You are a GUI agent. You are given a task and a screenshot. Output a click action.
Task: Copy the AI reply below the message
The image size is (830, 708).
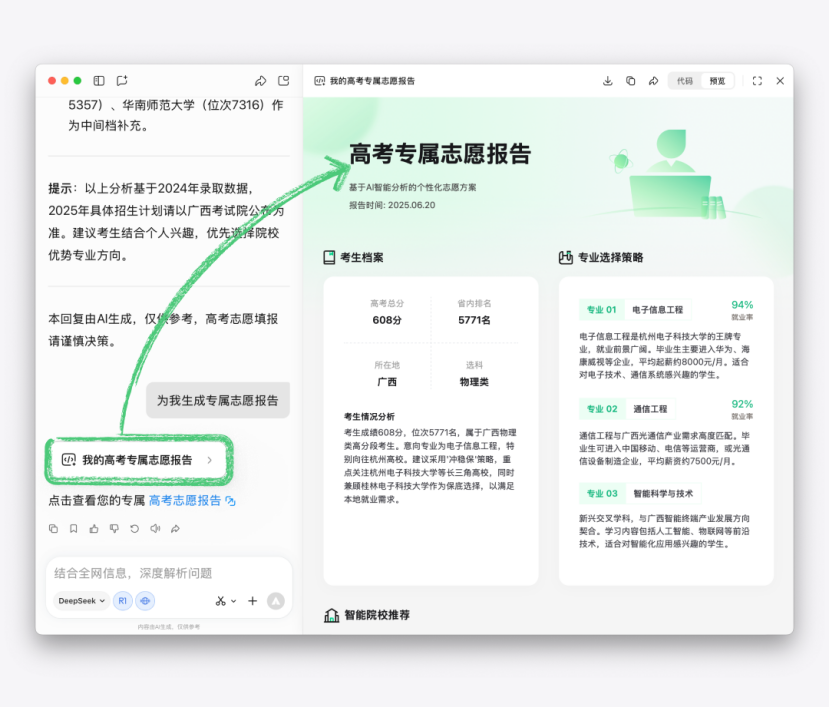pos(53,529)
